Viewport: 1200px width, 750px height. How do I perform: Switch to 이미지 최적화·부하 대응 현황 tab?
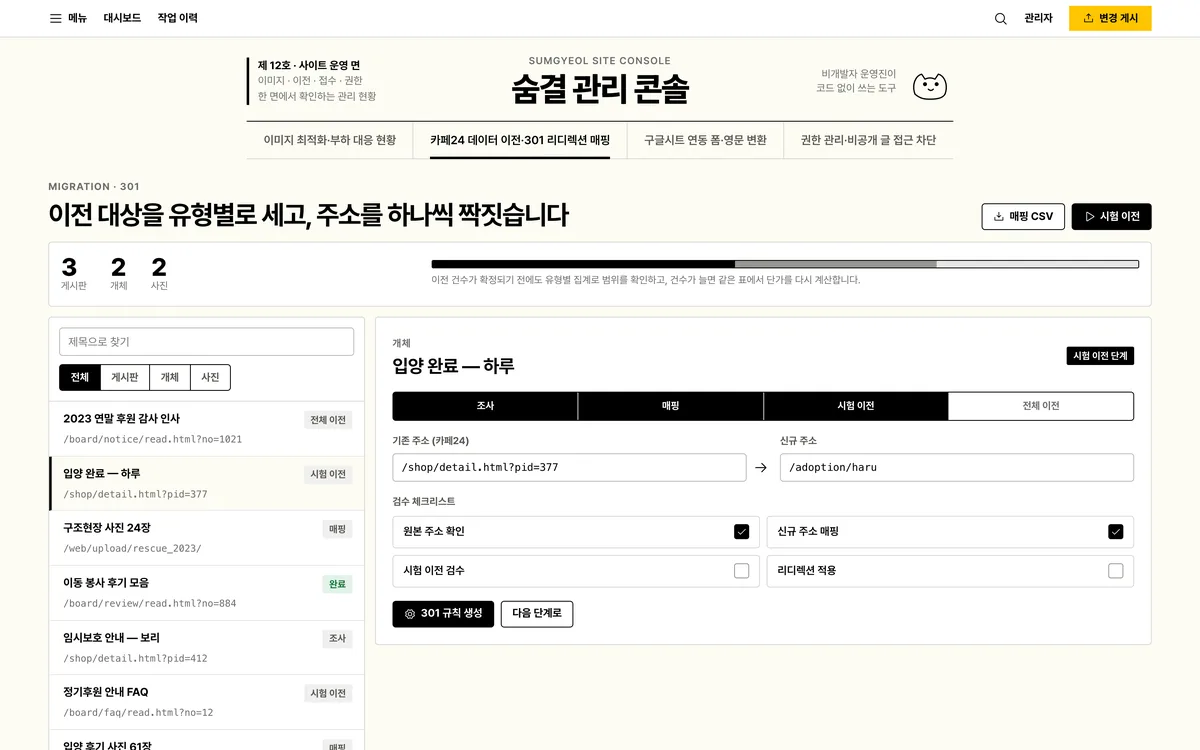pos(330,140)
